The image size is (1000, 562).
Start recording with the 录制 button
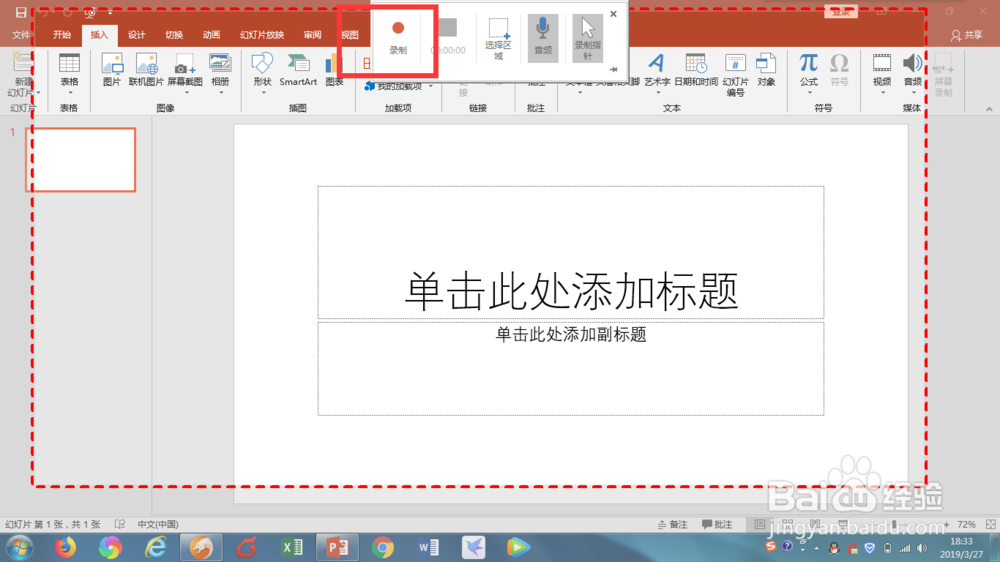coord(398,37)
